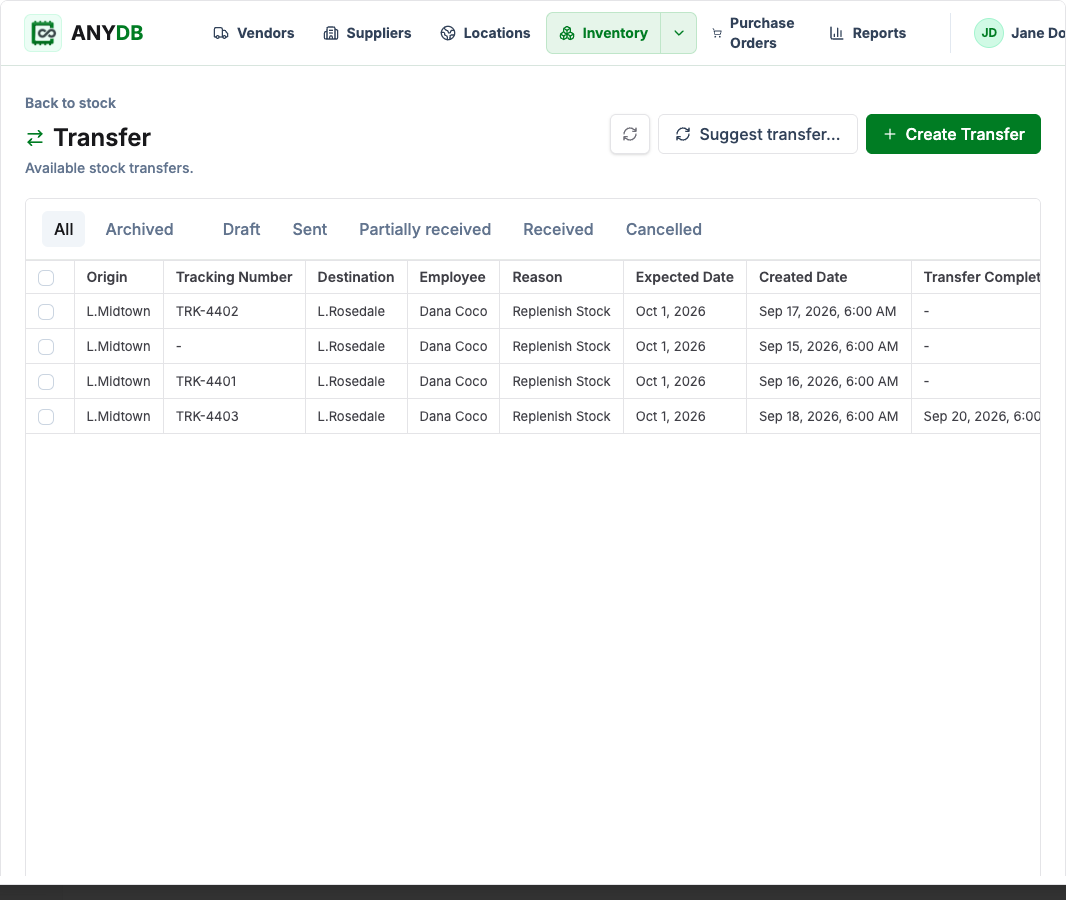Click the Transfer arrows icon beside heading

pos(35,138)
